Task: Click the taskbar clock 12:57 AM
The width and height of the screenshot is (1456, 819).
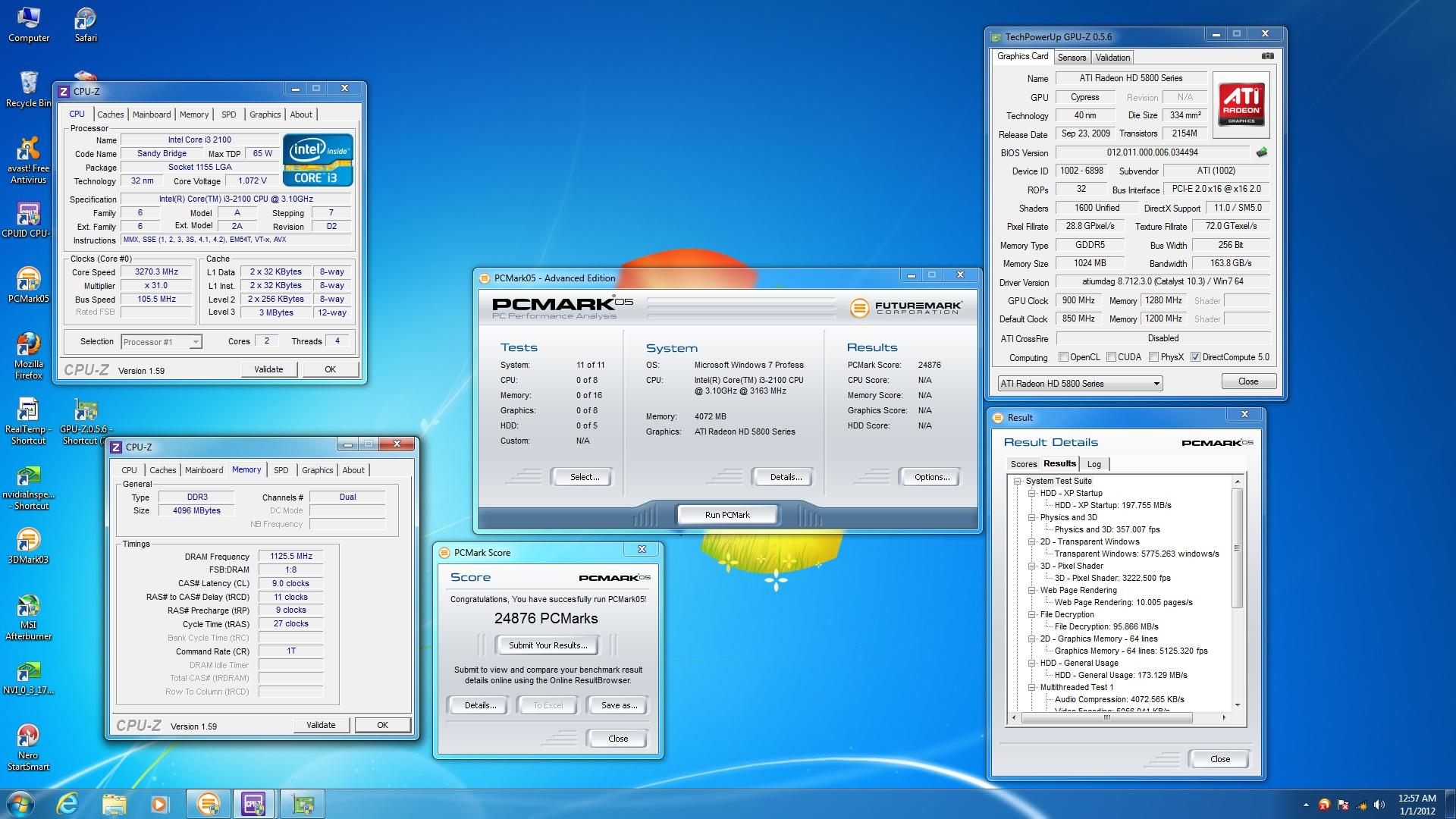Action: tap(1417, 799)
